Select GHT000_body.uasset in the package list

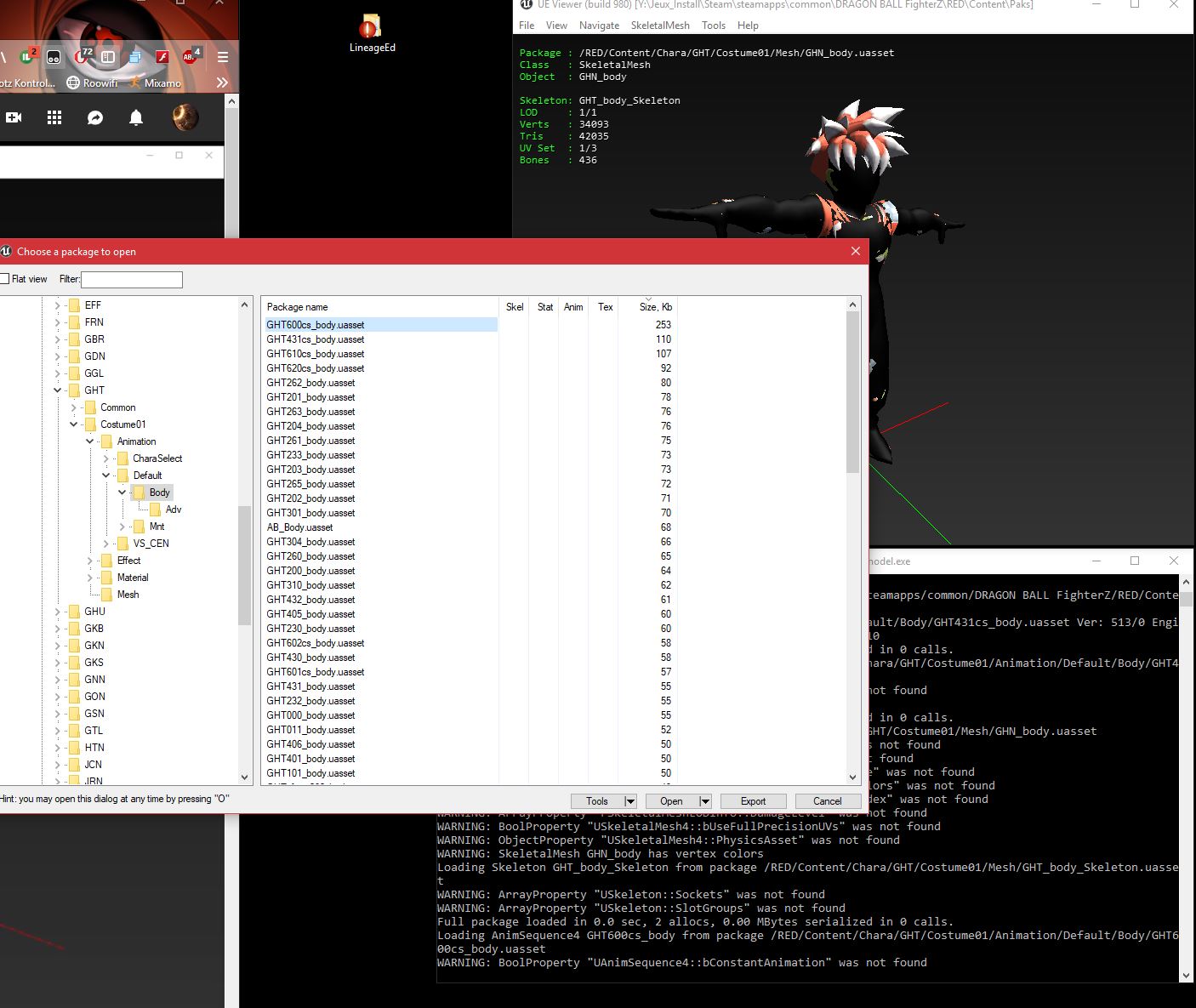[311, 715]
